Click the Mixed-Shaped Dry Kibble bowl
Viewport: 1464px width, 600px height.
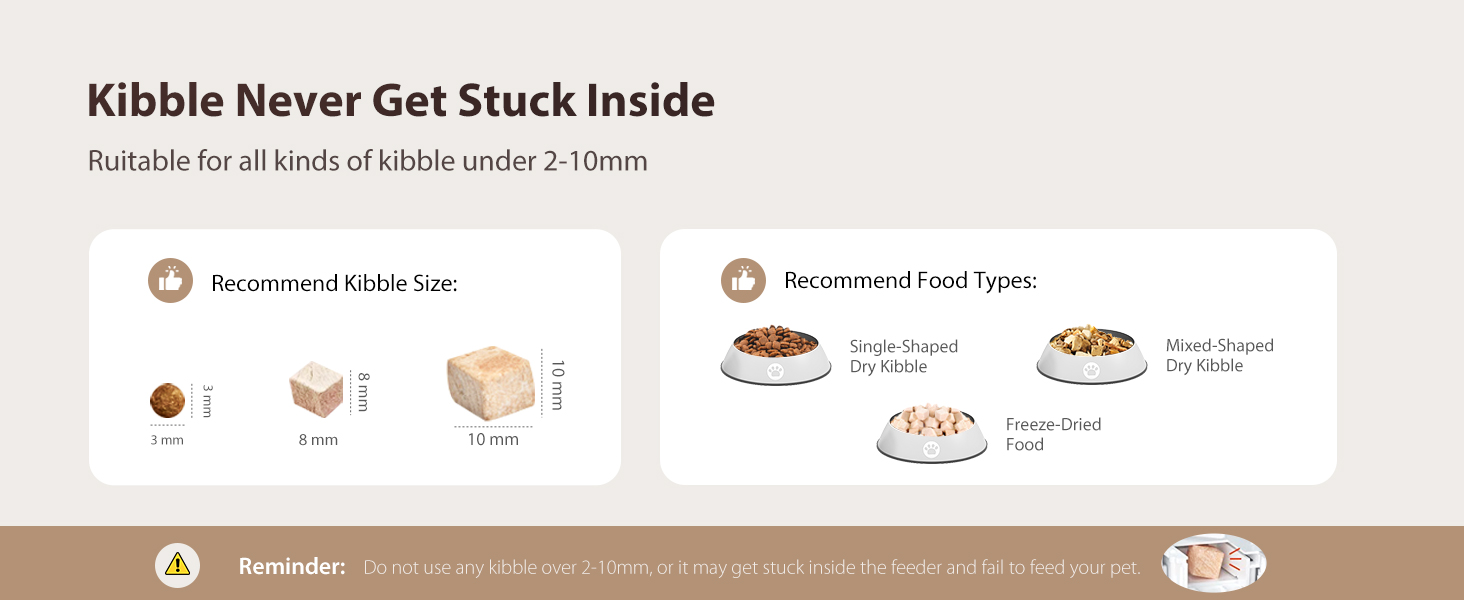point(1091,354)
